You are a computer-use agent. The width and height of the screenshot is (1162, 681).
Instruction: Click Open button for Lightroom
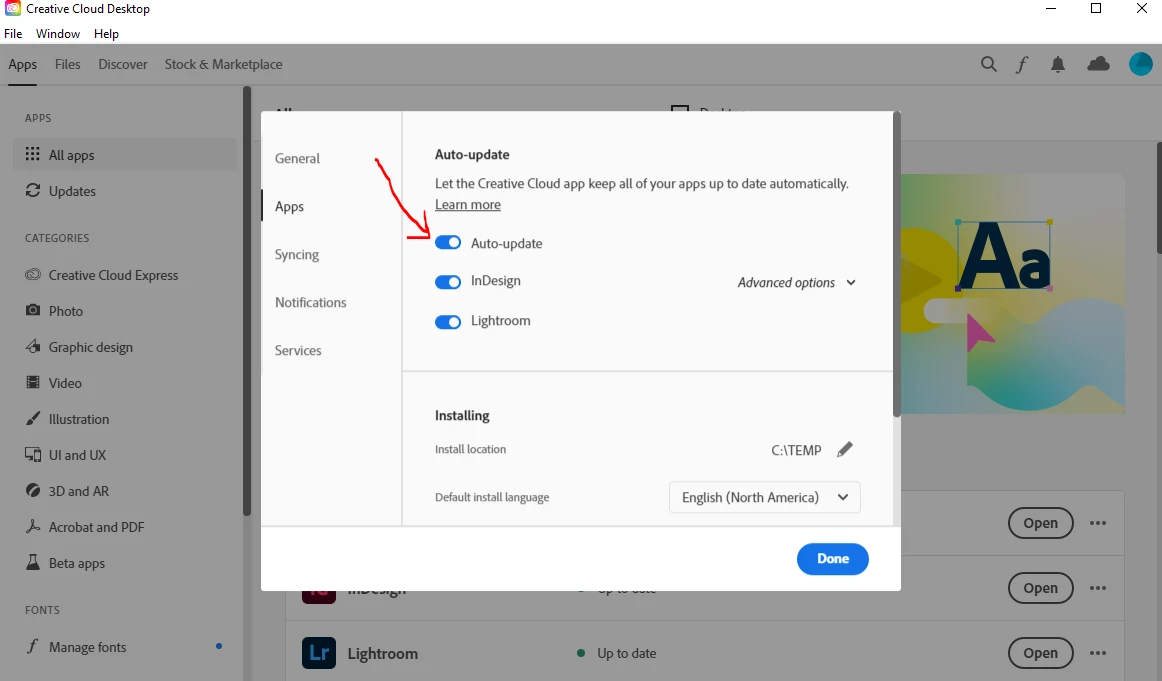[x=1040, y=653]
